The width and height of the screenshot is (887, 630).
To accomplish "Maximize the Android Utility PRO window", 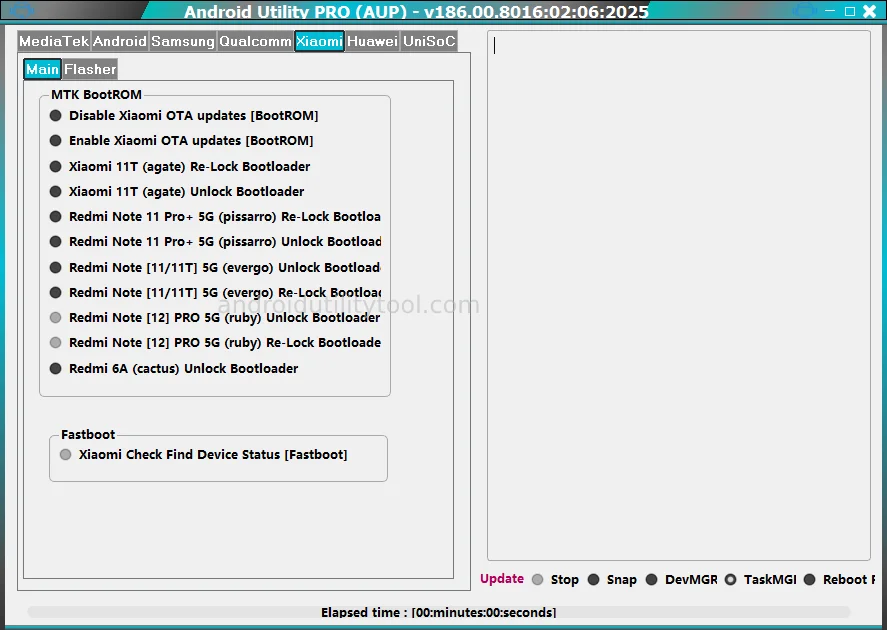I will pyautogui.click(x=850, y=11).
